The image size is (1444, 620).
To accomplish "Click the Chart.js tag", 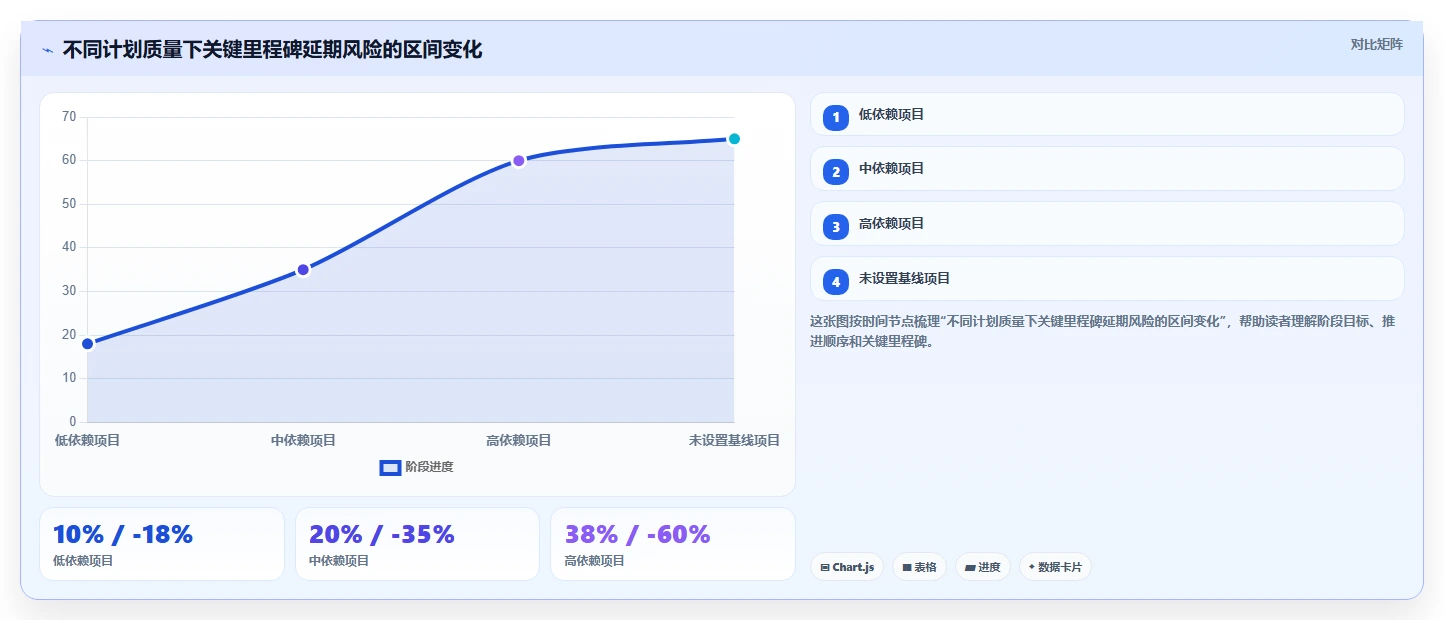I will click(x=847, y=567).
